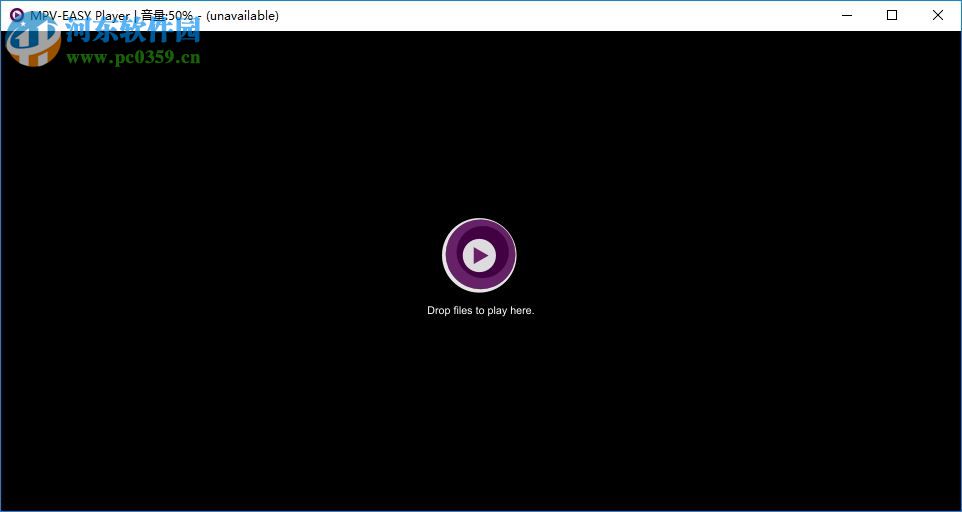Close the MPV-EASY Player window
The image size is (962, 512).
[x=937, y=15]
